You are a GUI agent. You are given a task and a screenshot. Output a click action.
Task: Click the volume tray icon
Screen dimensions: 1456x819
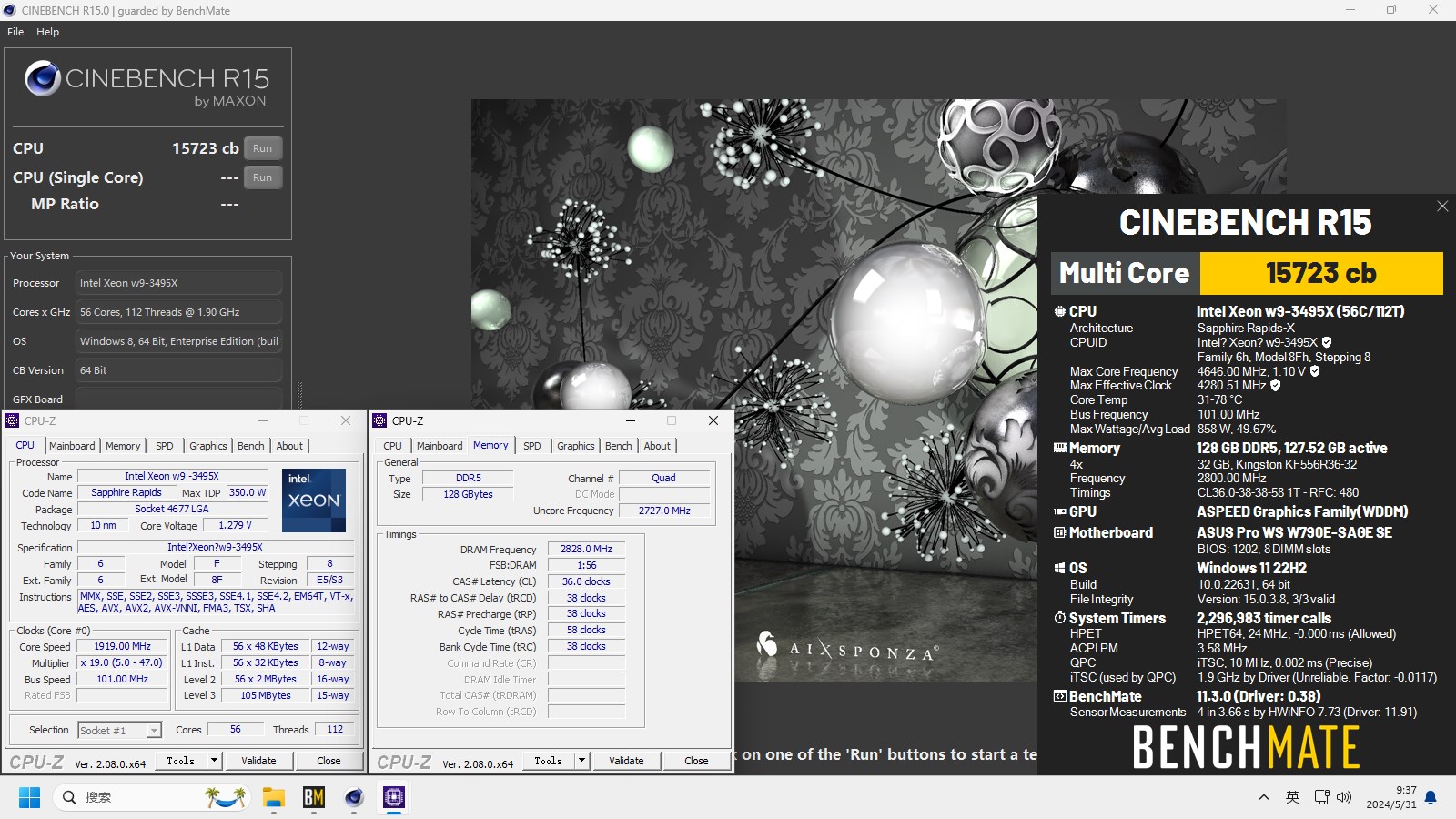[1344, 797]
